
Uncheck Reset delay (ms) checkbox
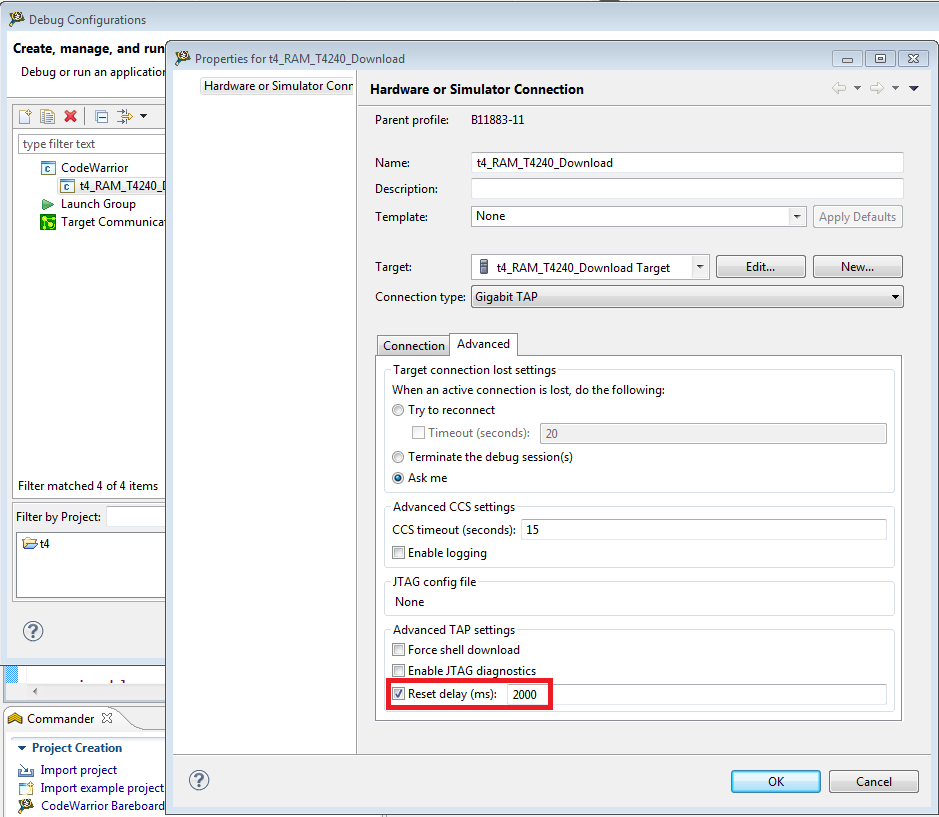click(x=398, y=694)
